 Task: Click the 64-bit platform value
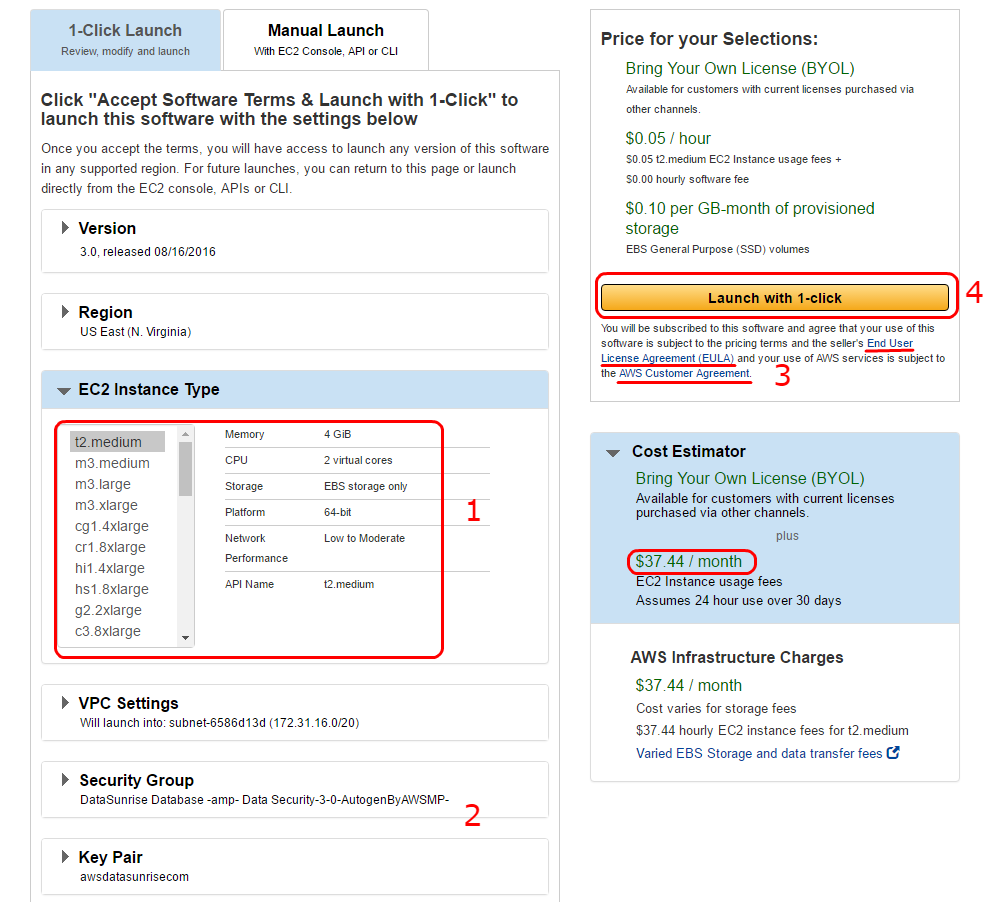tap(337, 512)
